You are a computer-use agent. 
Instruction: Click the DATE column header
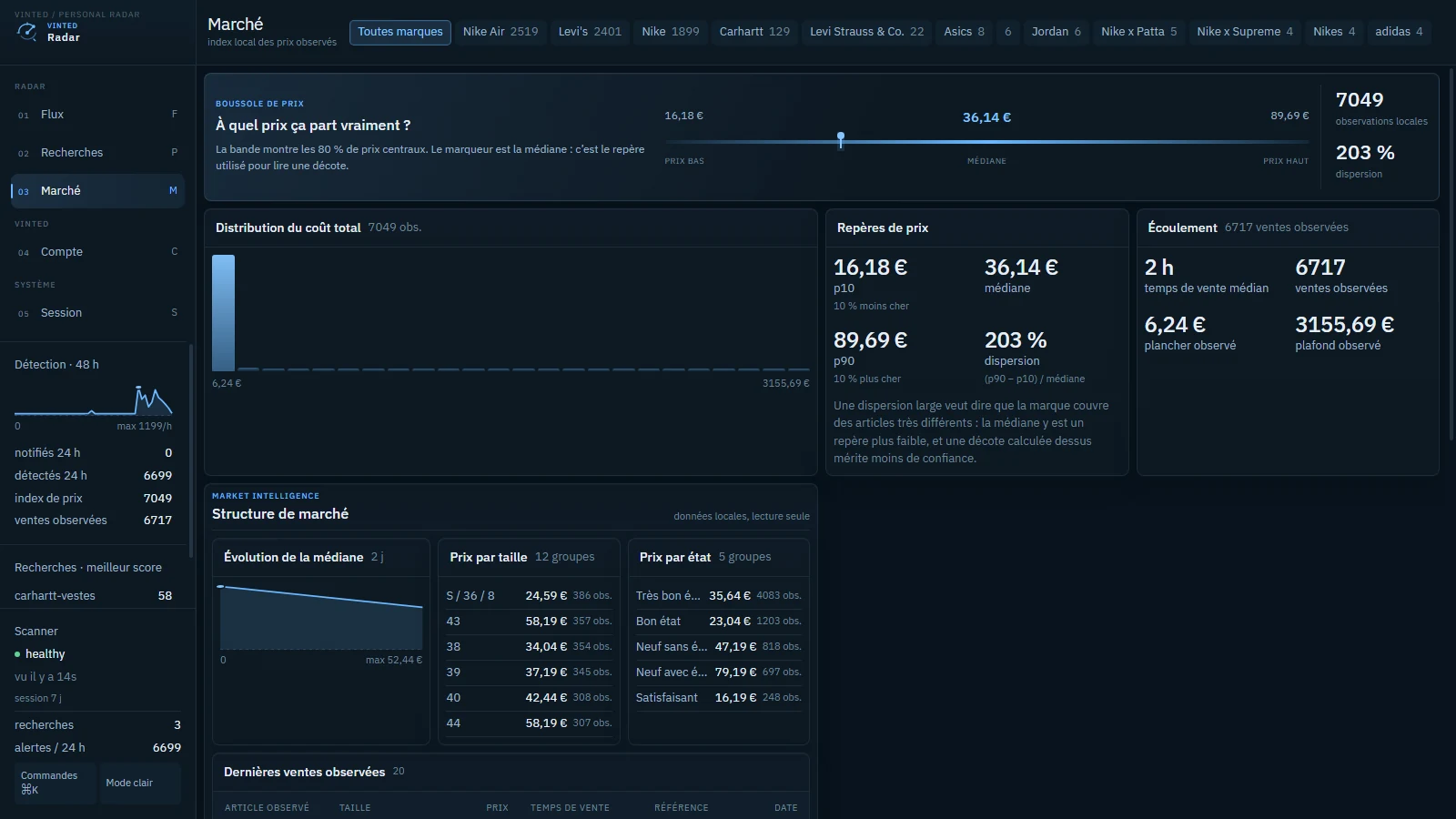786,808
